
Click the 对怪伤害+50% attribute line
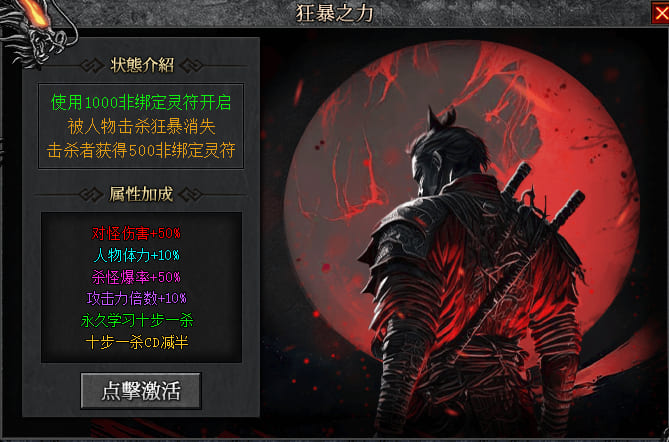(x=136, y=233)
